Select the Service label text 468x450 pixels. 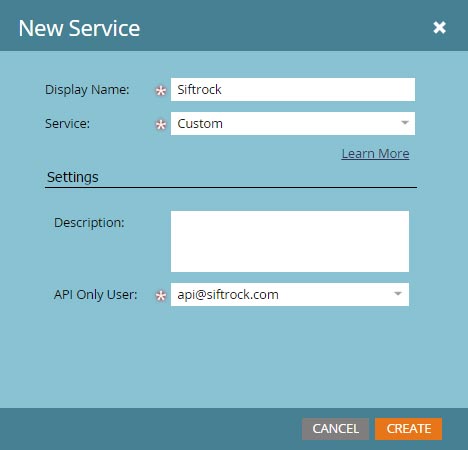[x=67, y=124]
